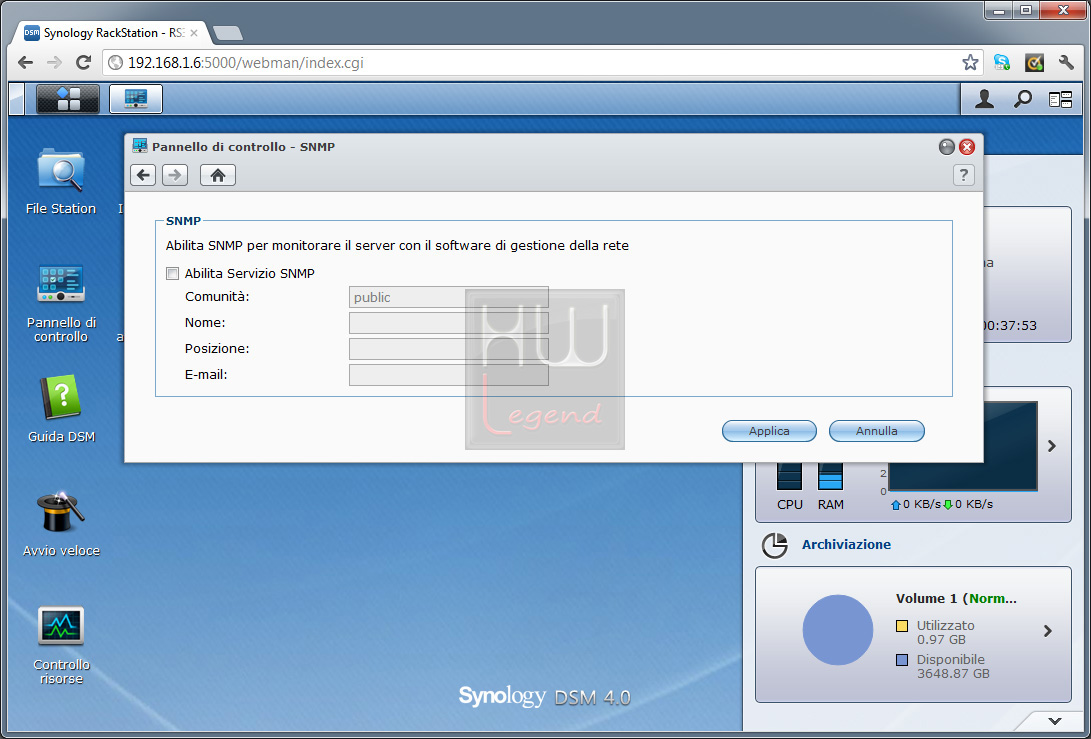Image resolution: width=1091 pixels, height=739 pixels.
Task: Click the RAM usage gauge
Action: point(831,477)
